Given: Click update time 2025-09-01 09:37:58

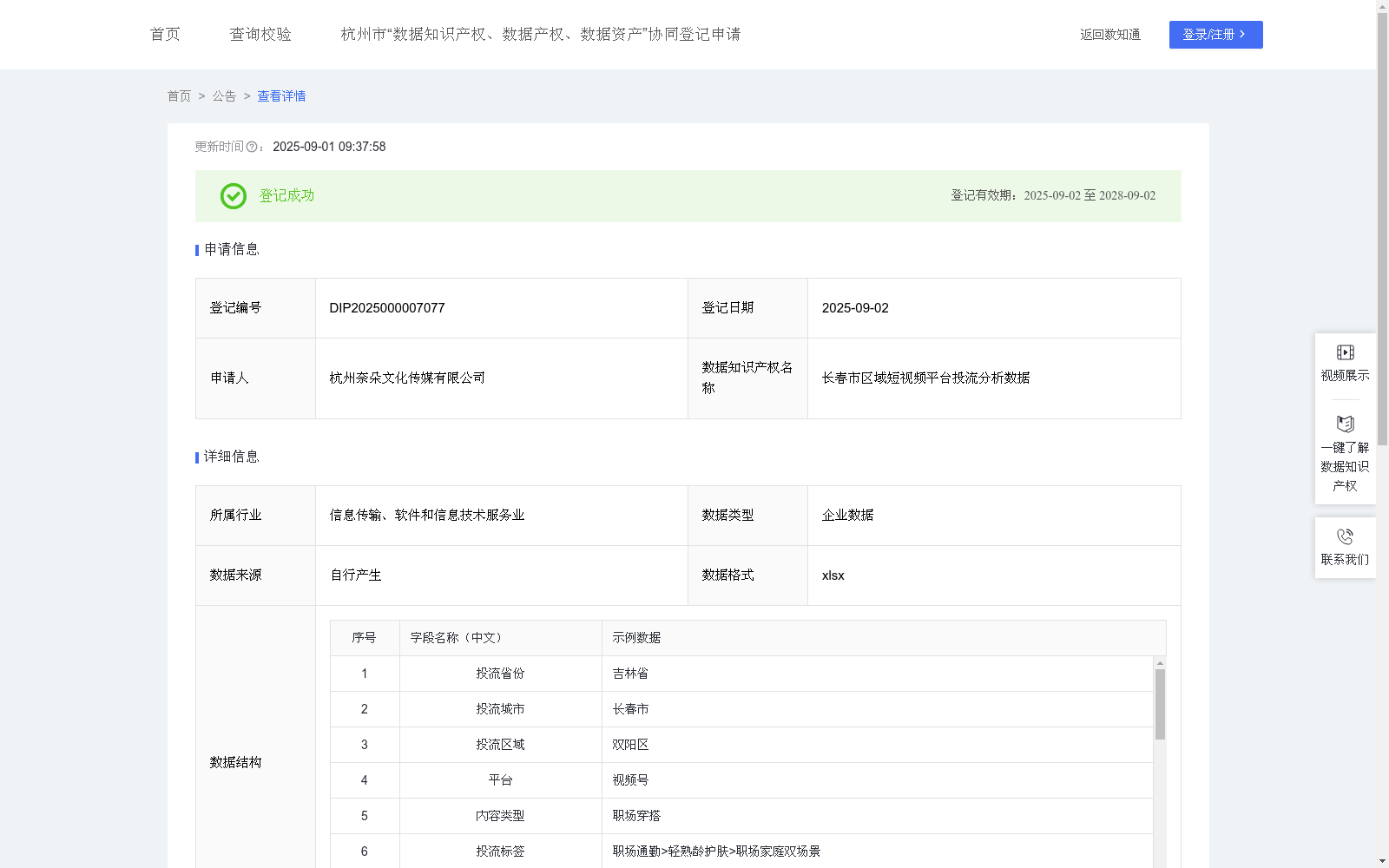Looking at the screenshot, I should click(x=329, y=148).
